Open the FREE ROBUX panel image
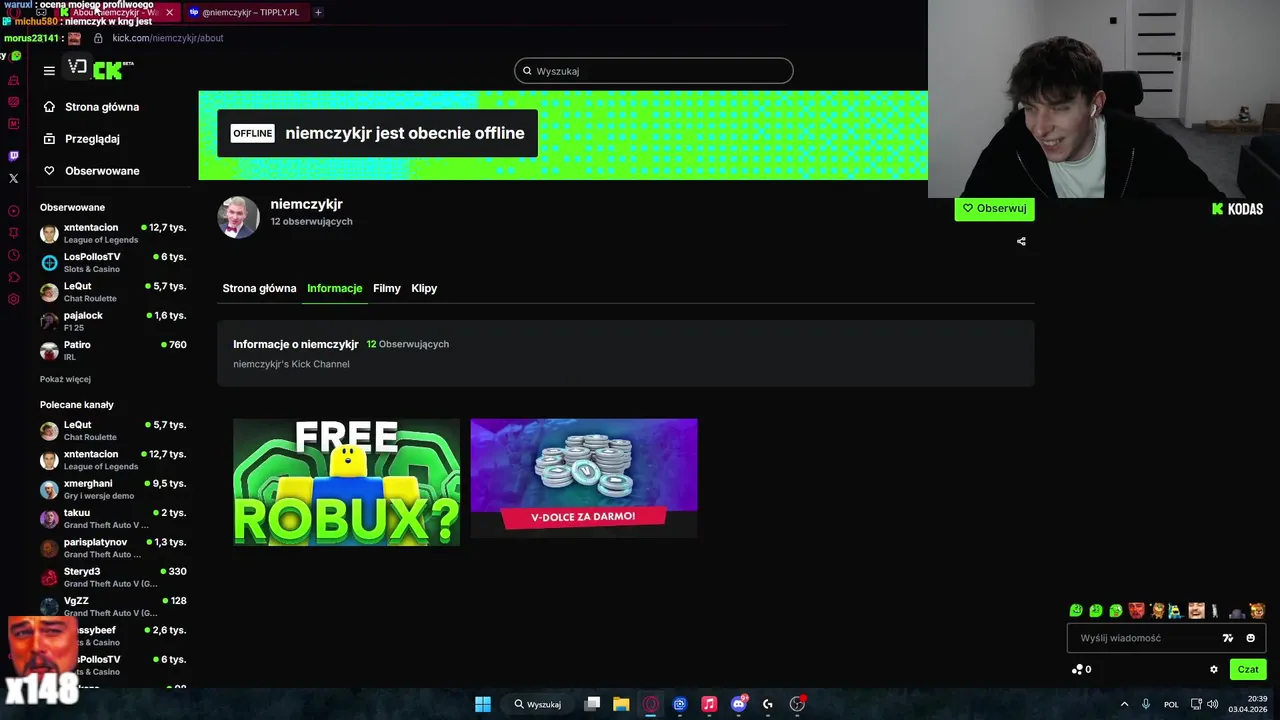This screenshot has width=1280, height=720. point(346,482)
